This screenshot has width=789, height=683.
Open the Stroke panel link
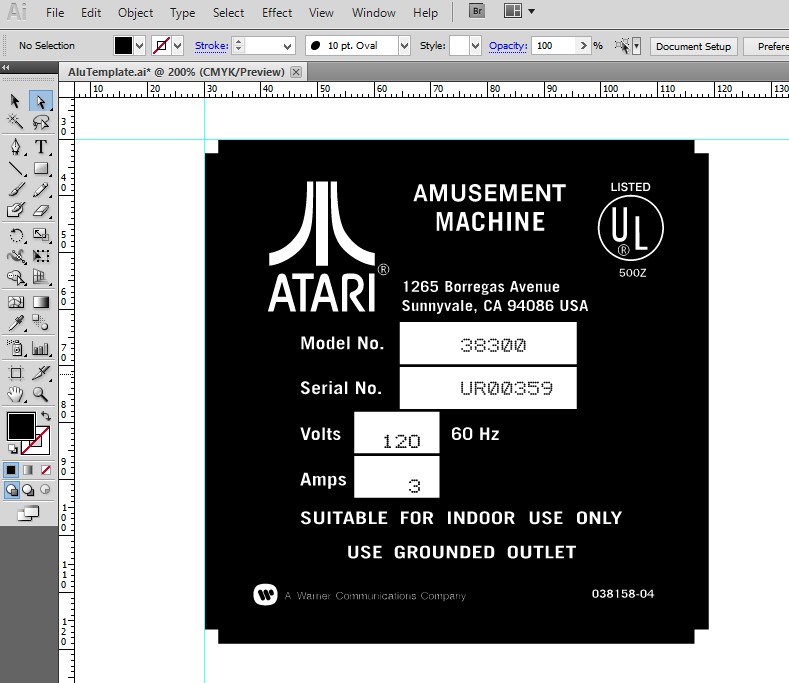[211, 46]
